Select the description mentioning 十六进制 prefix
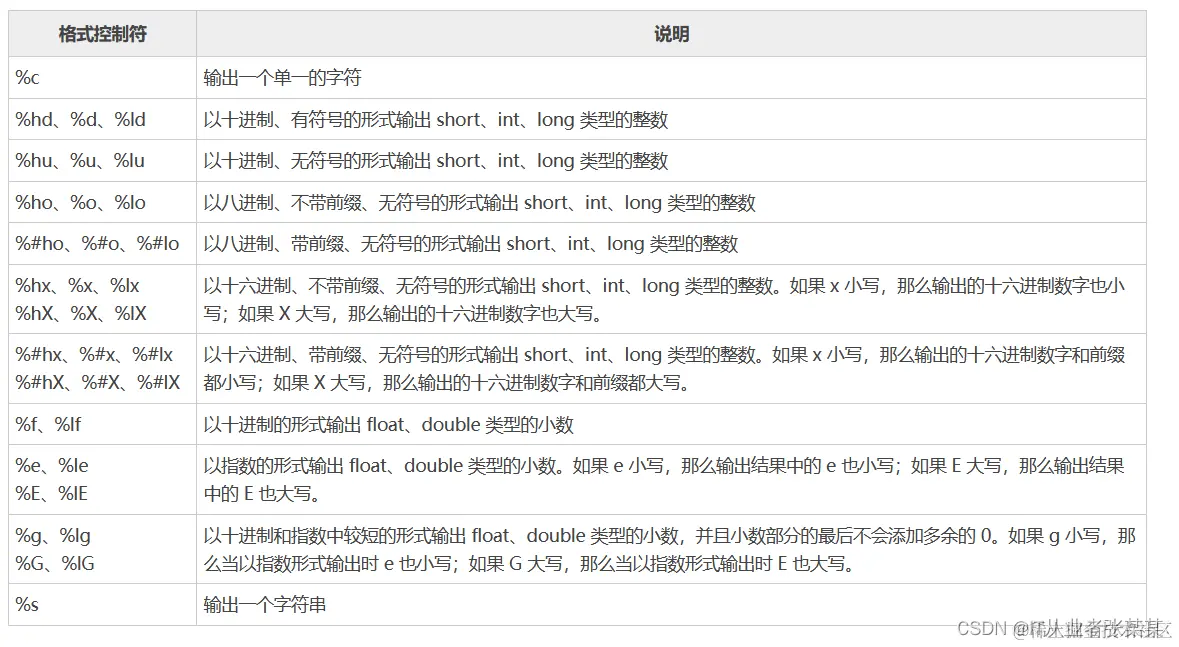This screenshot has width=1179, height=647. coord(600,367)
